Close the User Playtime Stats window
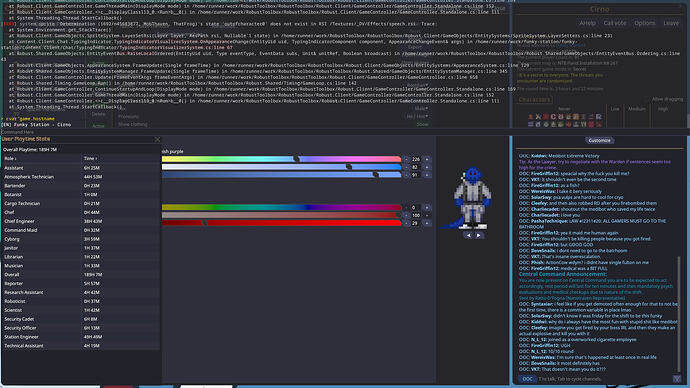The width and height of the screenshot is (690, 388). point(157,139)
